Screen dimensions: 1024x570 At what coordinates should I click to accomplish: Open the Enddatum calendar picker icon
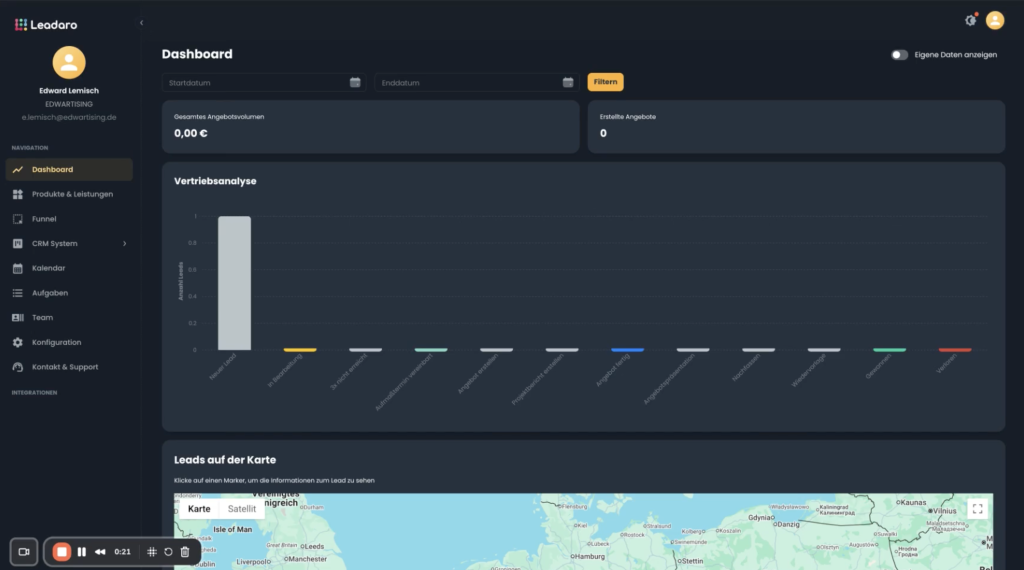point(568,82)
